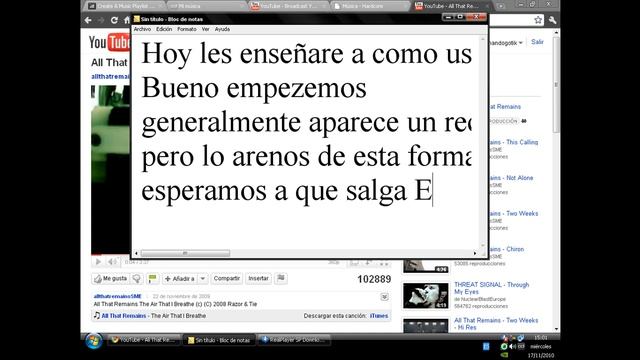Switch to Bloc de notas taskbar button
This screenshot has width=640, height=360.
[219, 340]
